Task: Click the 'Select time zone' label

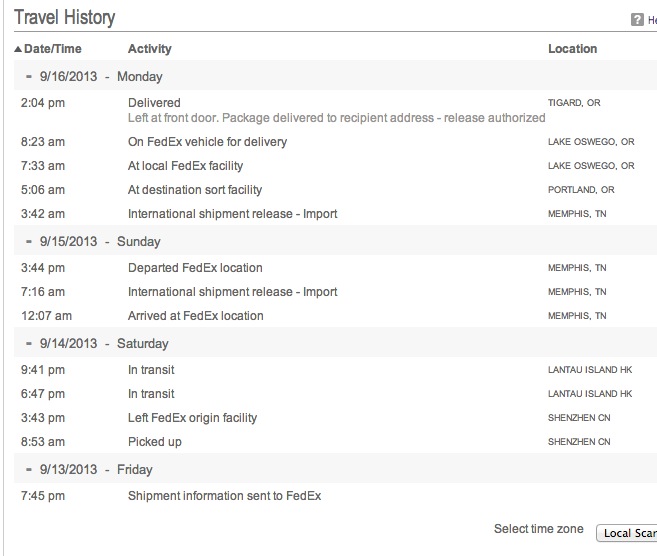Action: click(x=538, y=529)
